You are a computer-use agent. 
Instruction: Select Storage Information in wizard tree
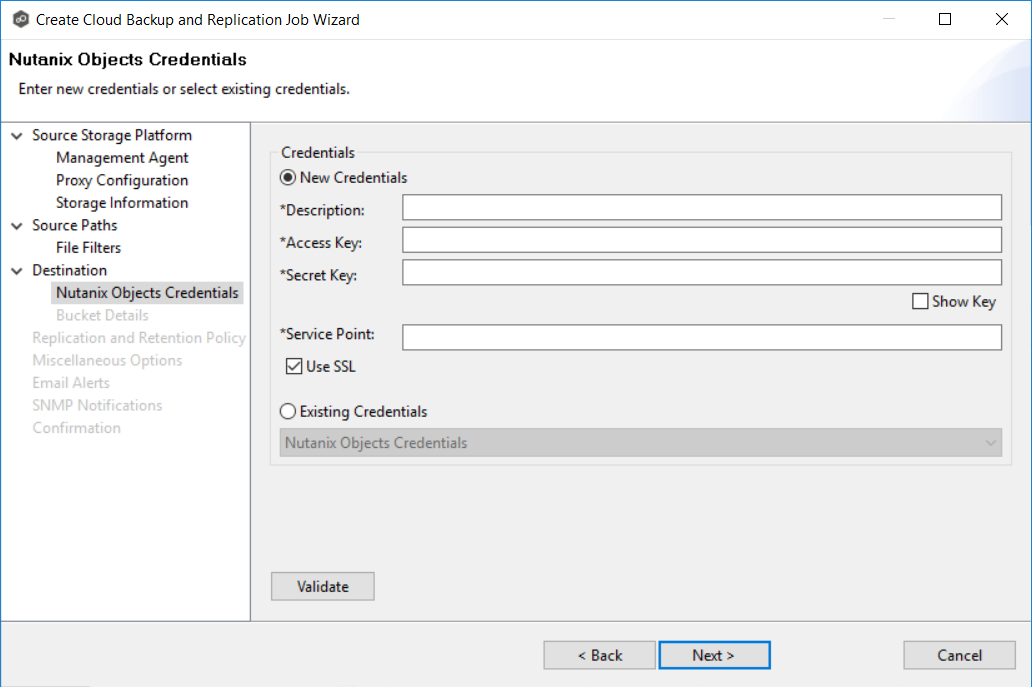pos(122,203)
